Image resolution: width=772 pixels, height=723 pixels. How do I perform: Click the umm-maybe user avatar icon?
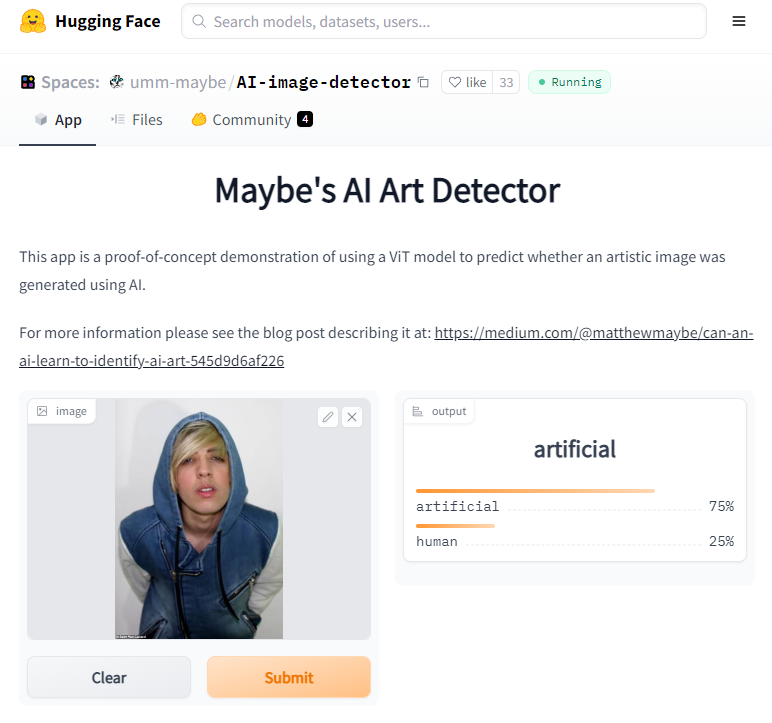117,82
